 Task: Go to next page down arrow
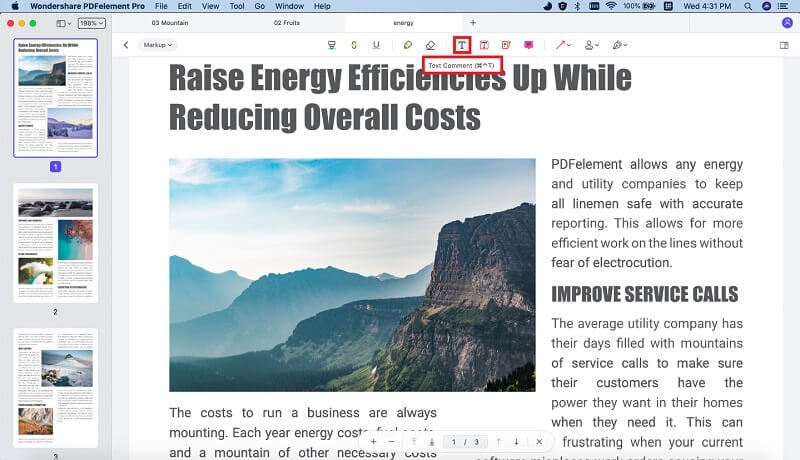coord(516,442)
